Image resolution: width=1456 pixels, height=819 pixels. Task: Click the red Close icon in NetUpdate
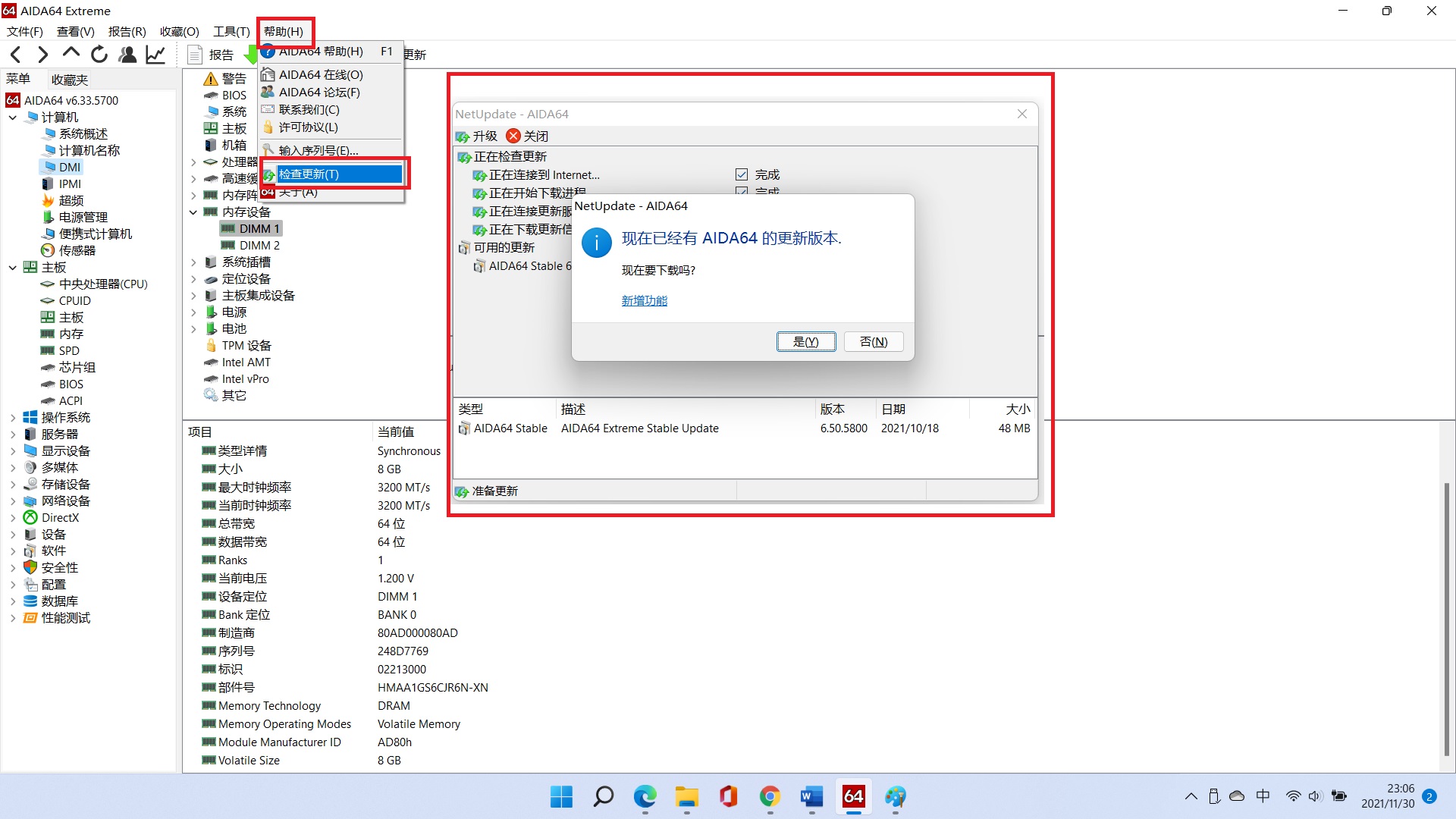tap(513, 136)
